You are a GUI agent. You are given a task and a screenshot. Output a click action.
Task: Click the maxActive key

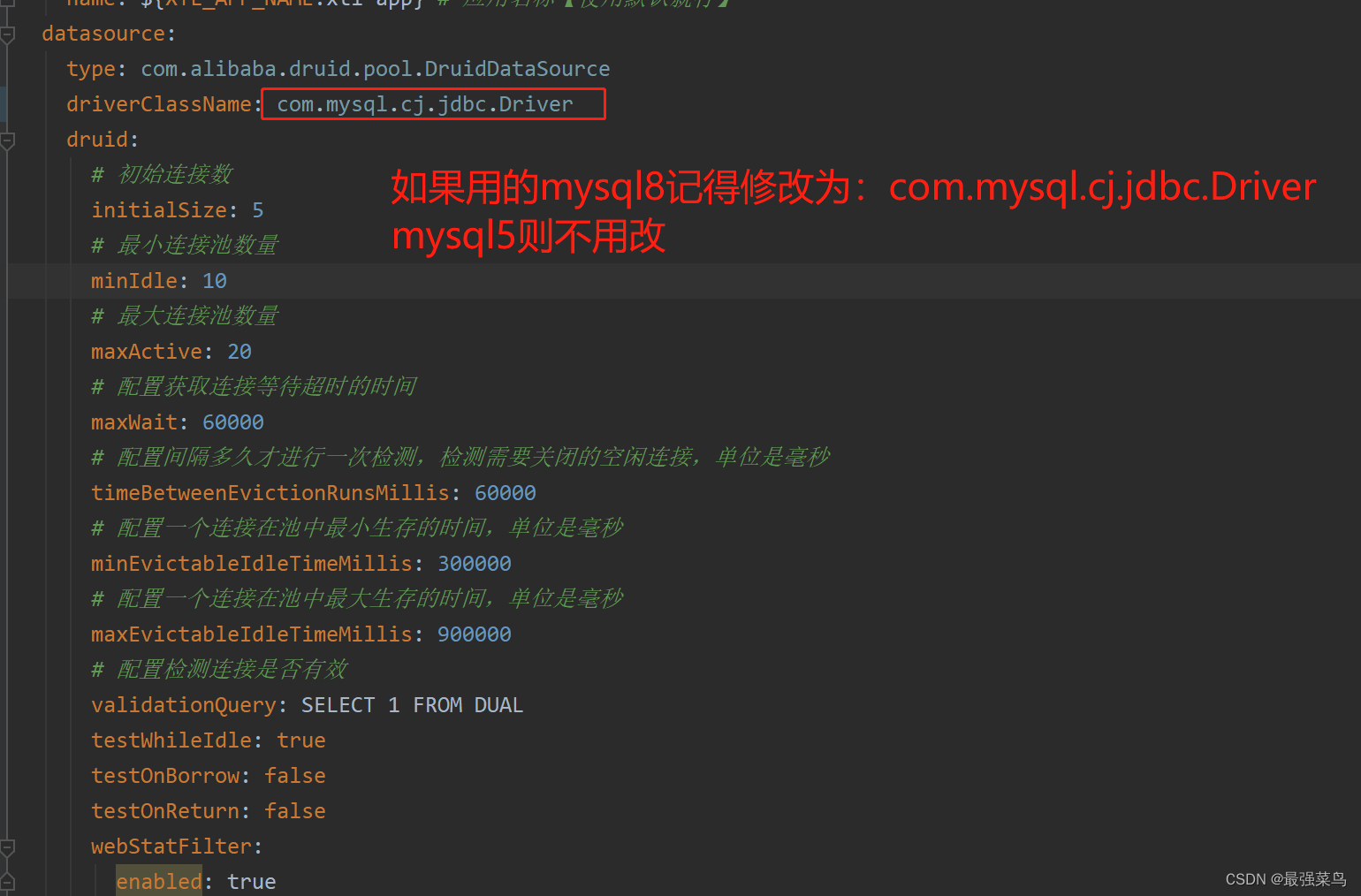pyautogui.click(x=147, y=352)
